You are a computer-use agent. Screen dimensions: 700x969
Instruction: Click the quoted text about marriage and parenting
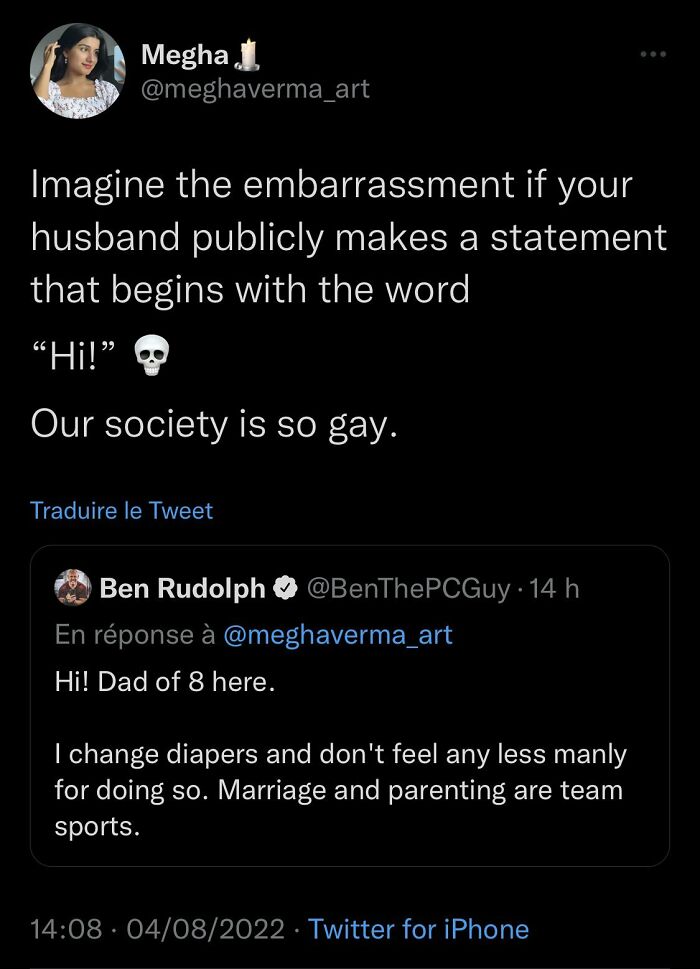tap(339, 790)
